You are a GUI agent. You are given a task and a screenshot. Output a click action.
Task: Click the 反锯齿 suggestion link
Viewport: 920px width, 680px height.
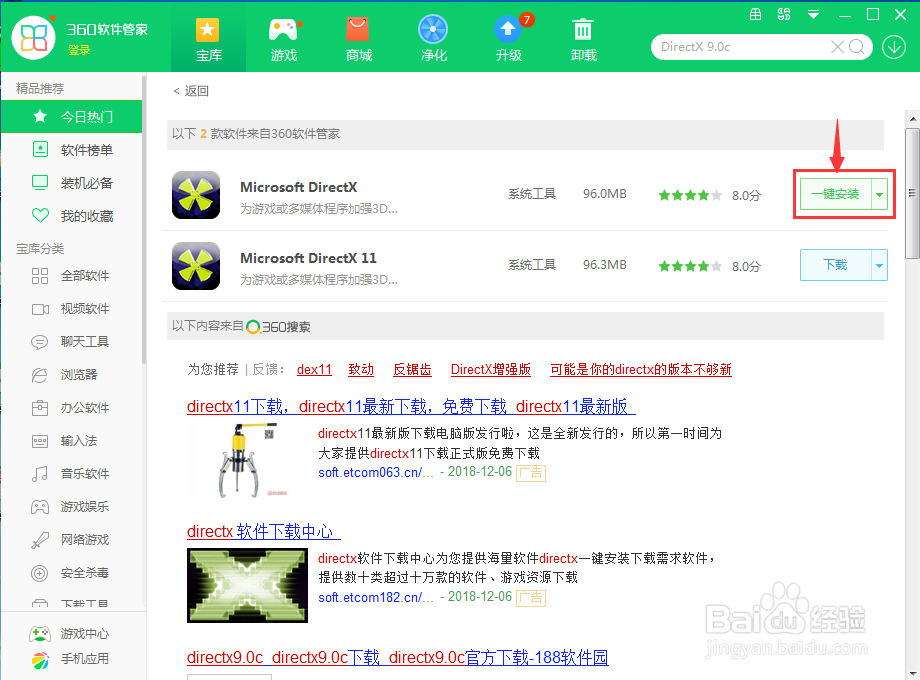pyautogui.click(x=412, y=370)
